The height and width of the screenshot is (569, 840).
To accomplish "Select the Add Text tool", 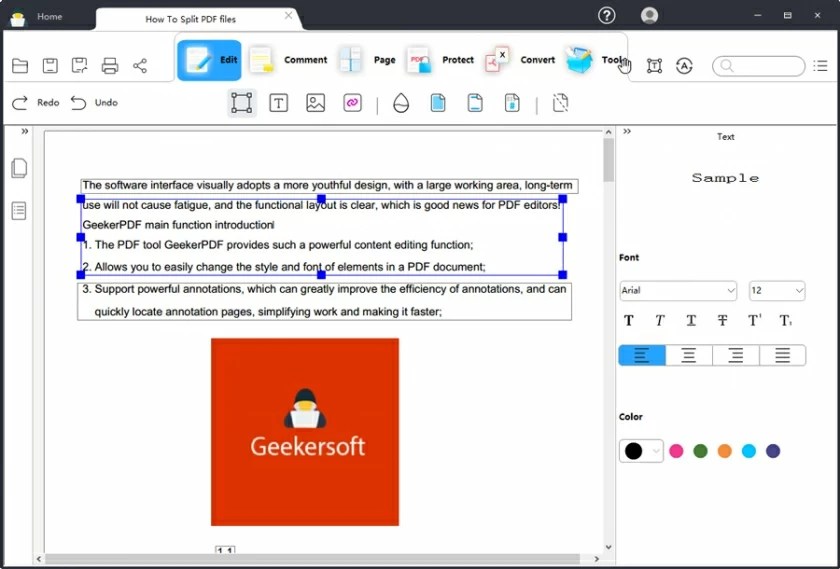I will [279, 103].
